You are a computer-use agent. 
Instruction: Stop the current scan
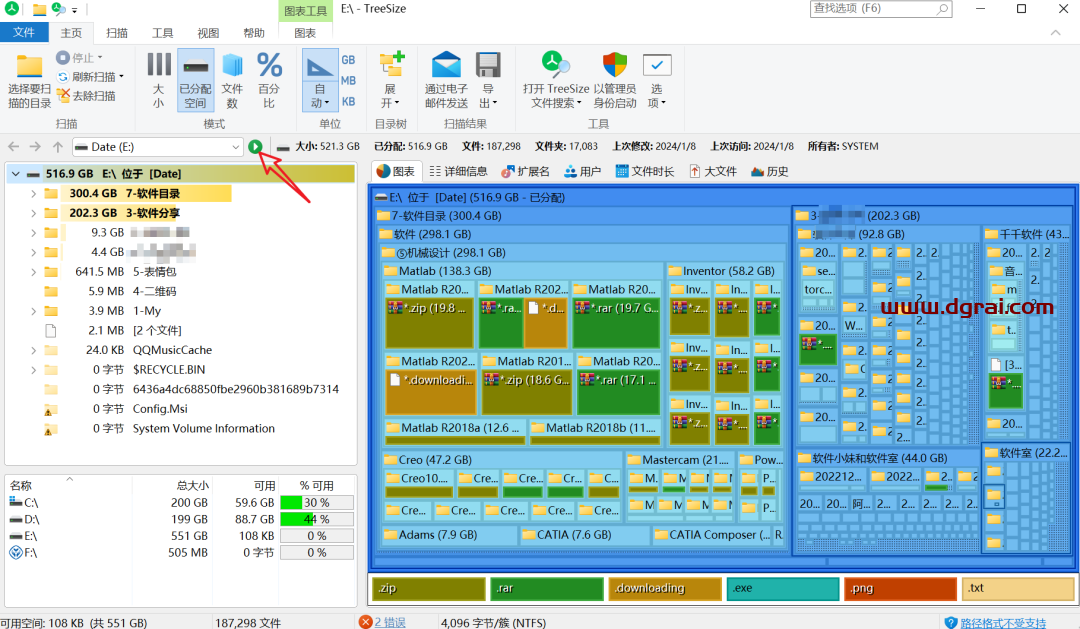pos(79,58)
